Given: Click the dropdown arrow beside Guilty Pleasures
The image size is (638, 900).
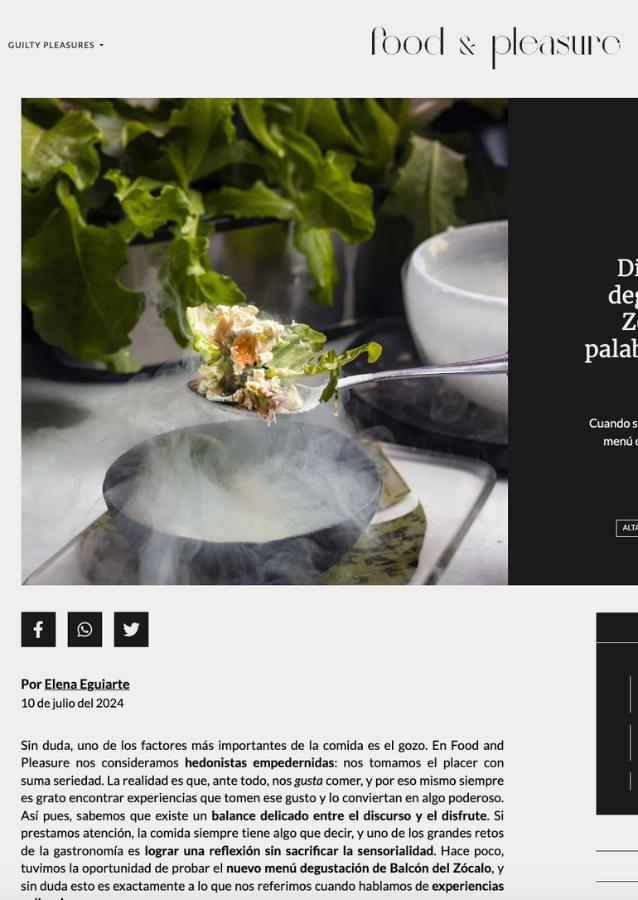Looking at the screenshot, I should click(x=101, y=45).
